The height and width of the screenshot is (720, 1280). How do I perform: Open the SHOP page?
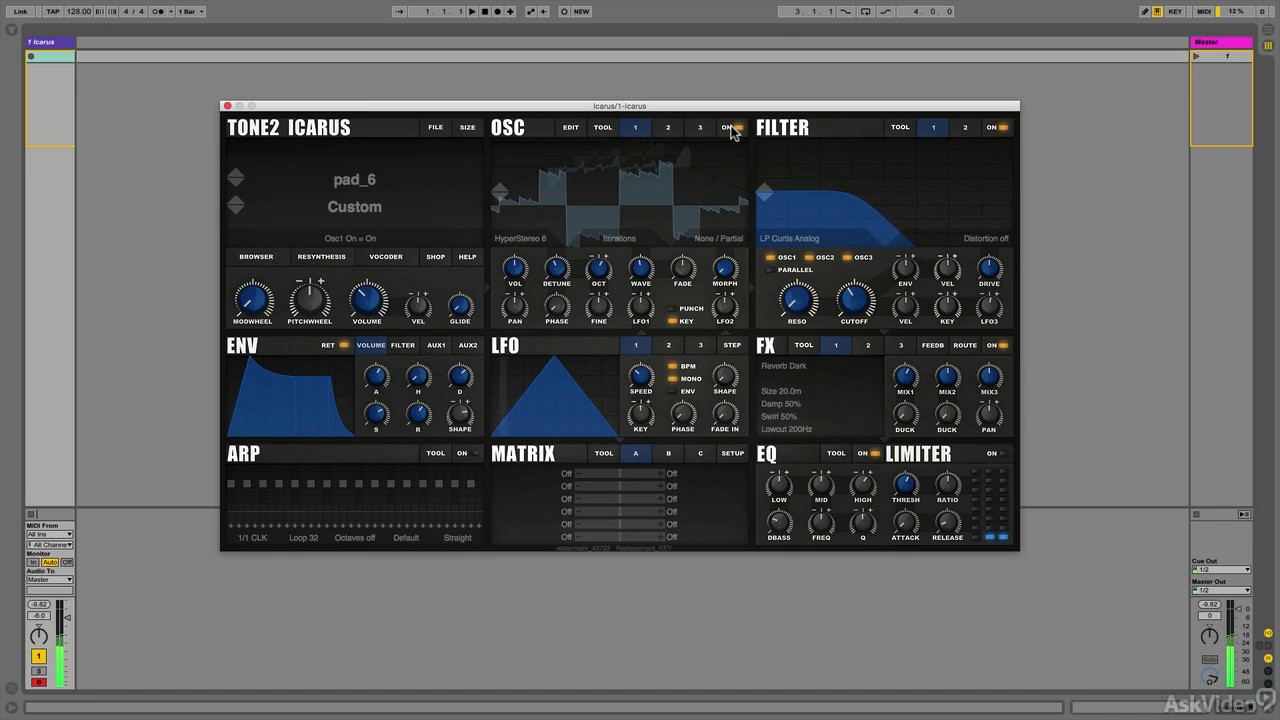coord(435,257)
